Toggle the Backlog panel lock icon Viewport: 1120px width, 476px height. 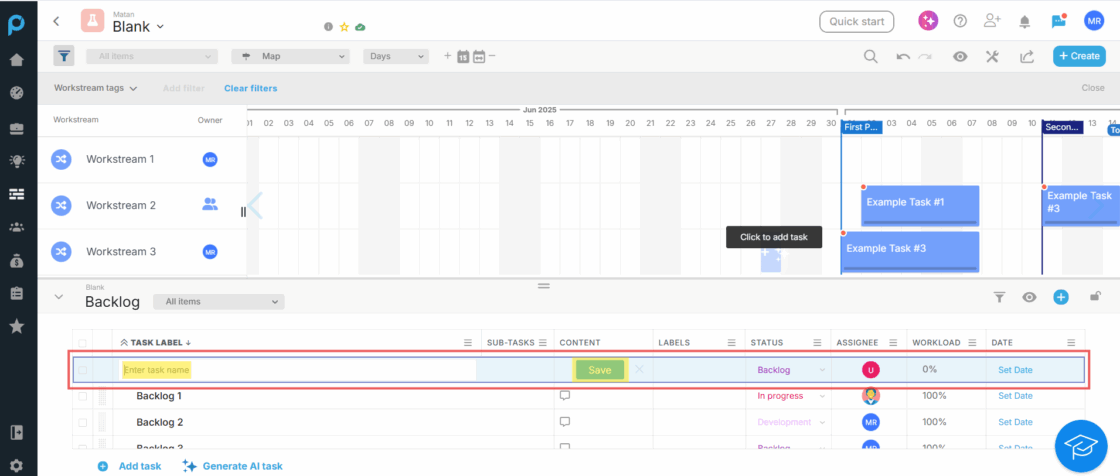(1095, 297)
